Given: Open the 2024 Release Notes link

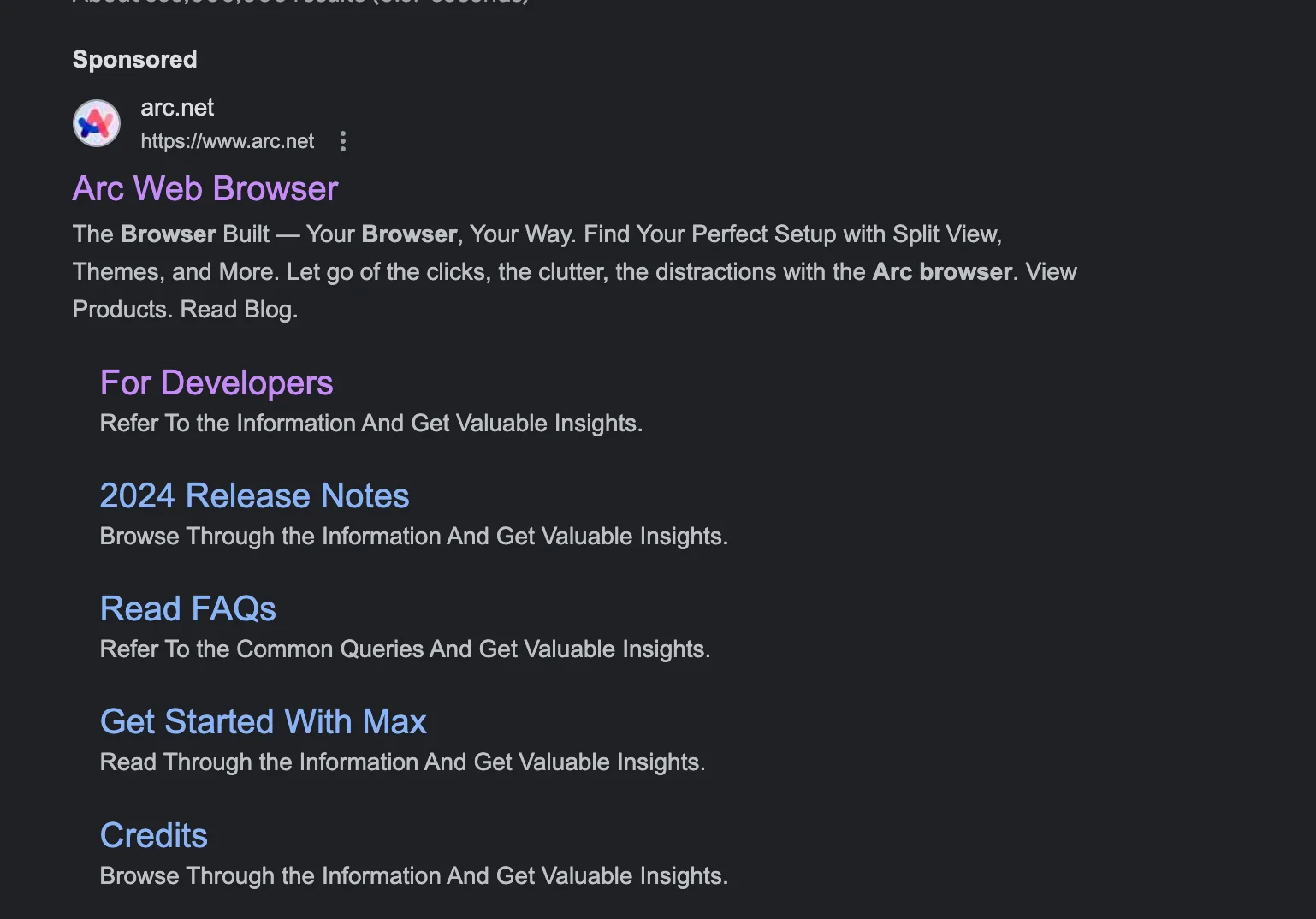Looking at the screenshot, I should [x=254, y=496].
